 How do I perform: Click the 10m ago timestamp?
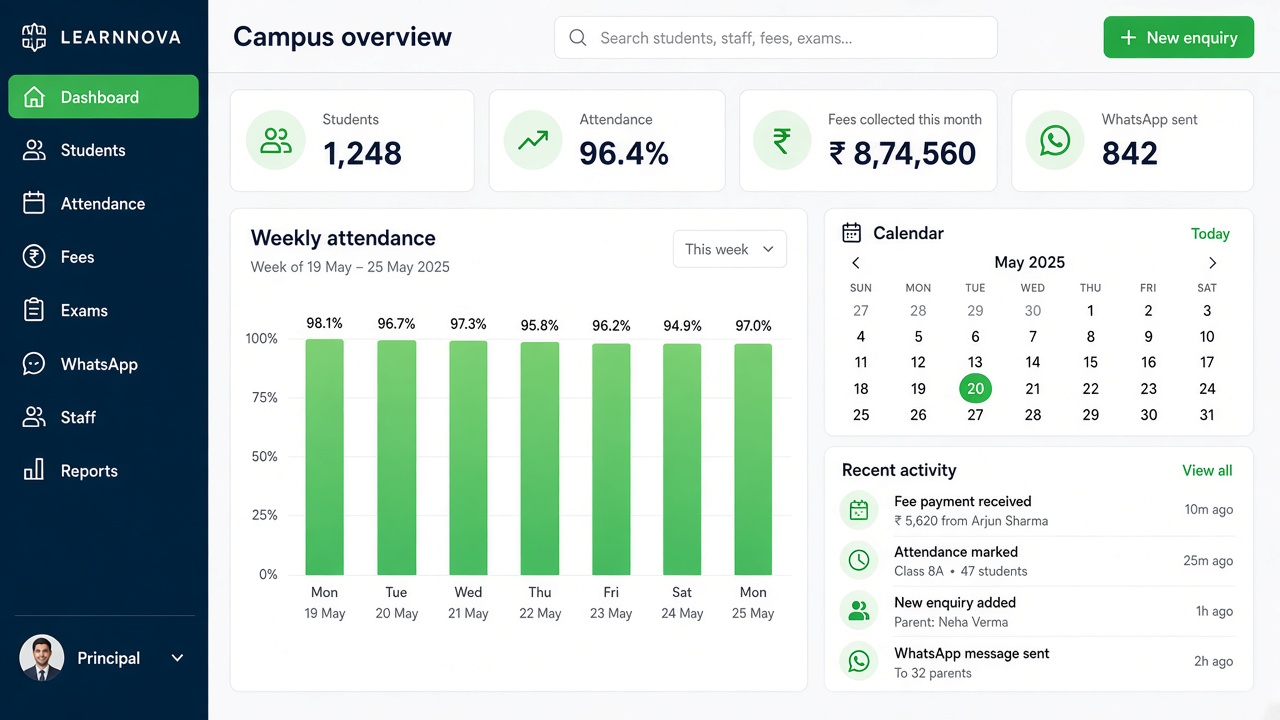(x=1209, y=510)
